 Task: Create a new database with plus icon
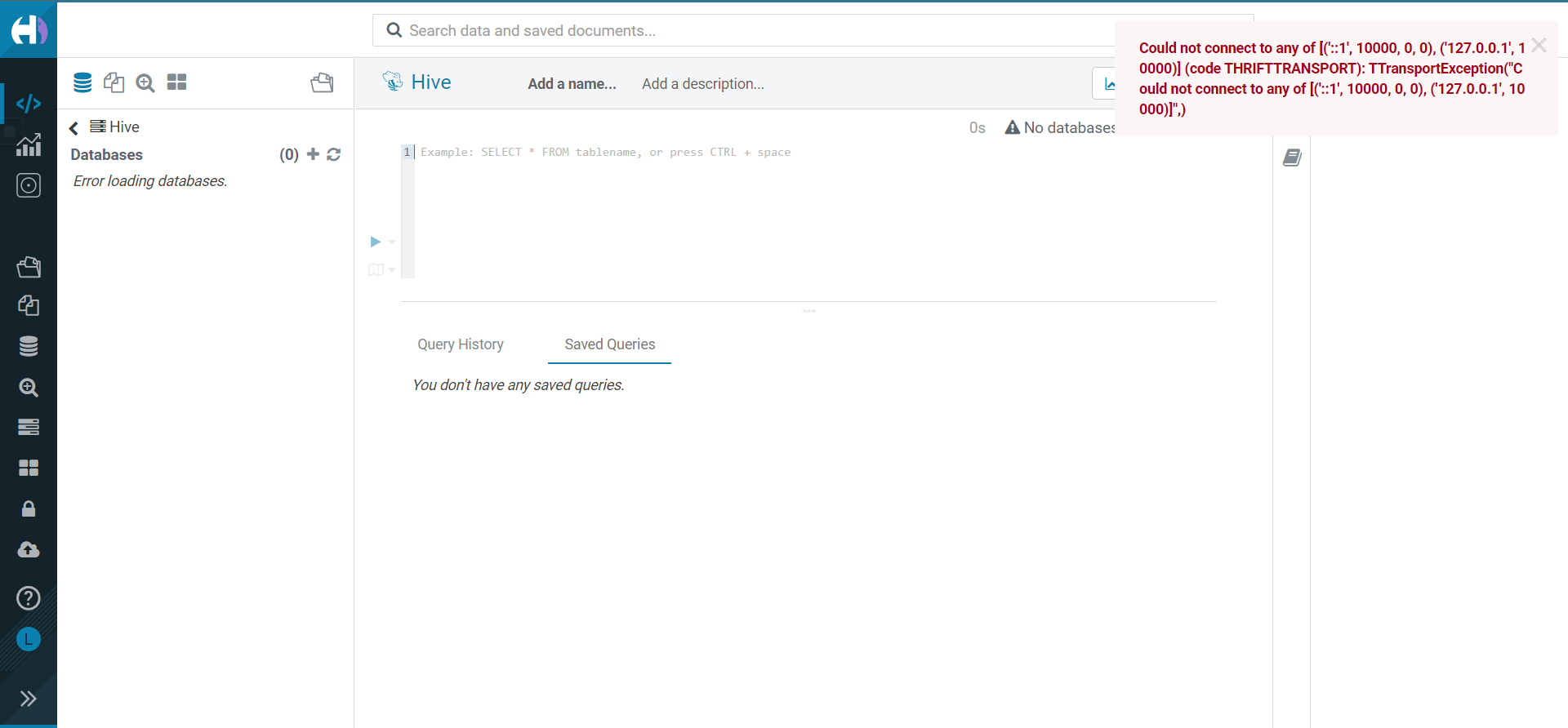tap(313, 154)
